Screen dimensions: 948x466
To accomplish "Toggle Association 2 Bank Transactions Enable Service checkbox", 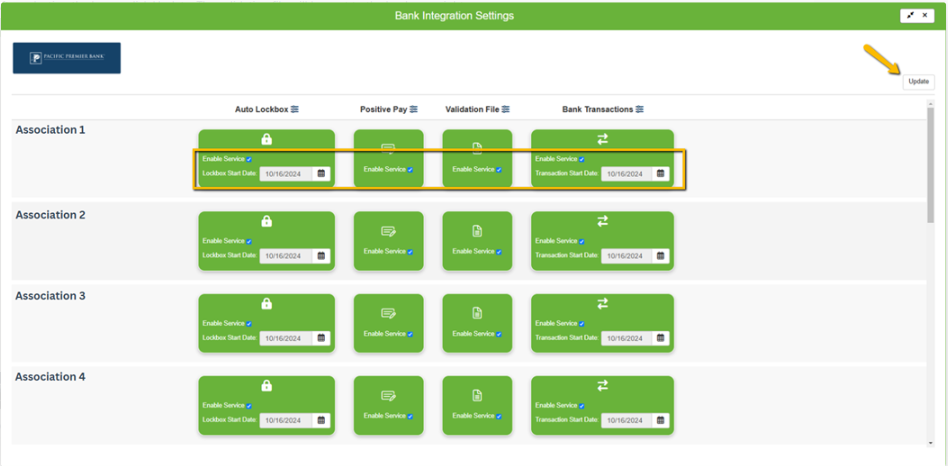I will 582,241.
